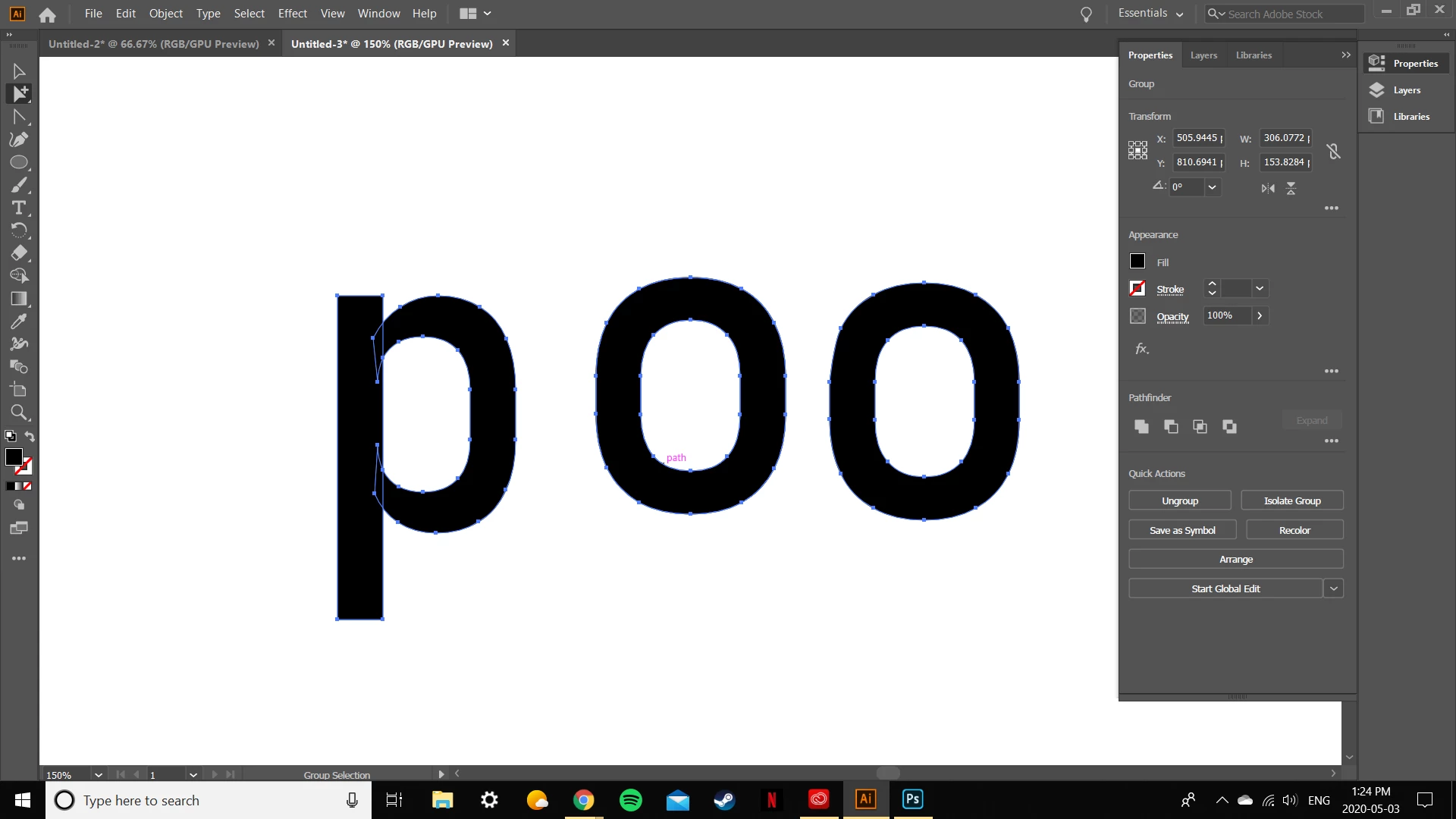Select the Zoom tool
This screenshot has height=819, width=1456.
19,413
